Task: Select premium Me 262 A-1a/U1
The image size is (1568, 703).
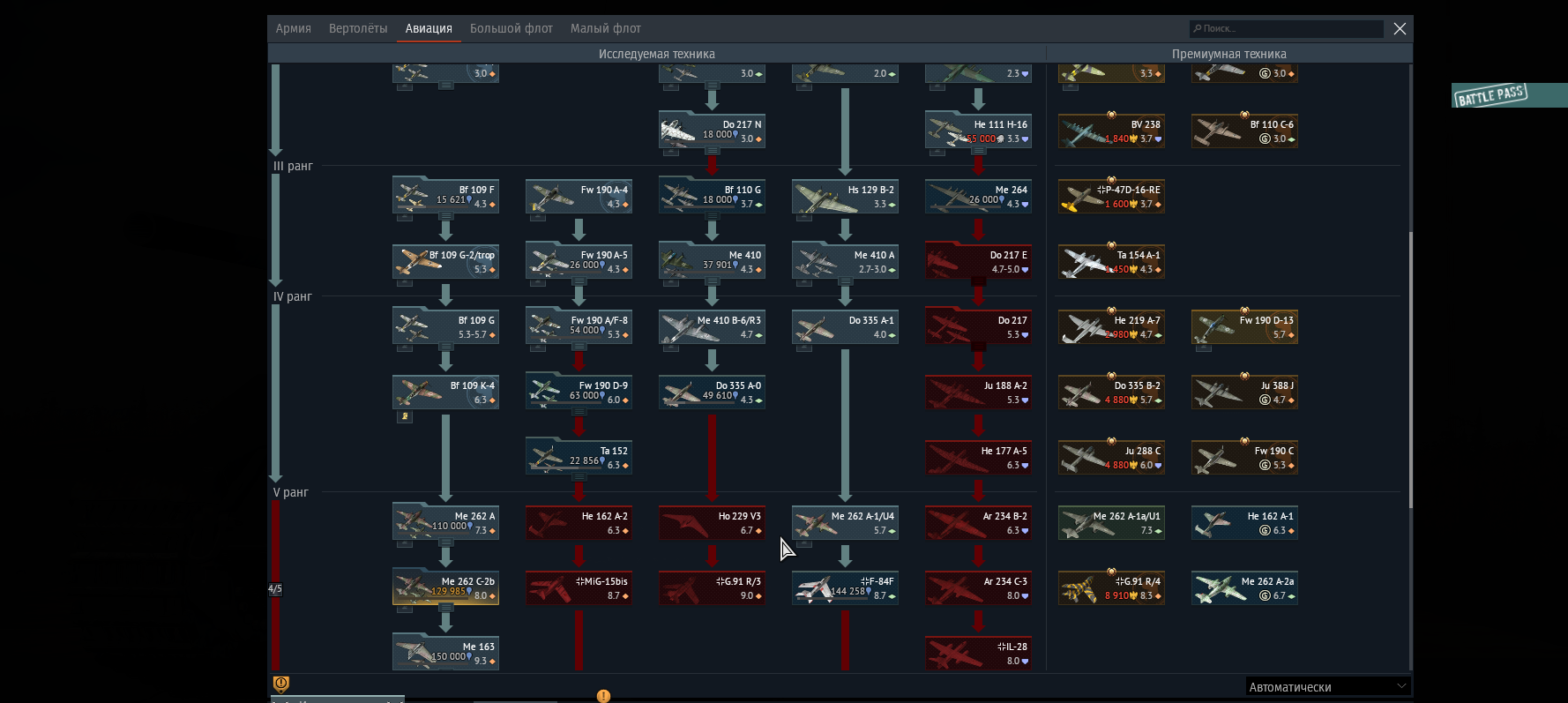Action: click(x=1111, y=523)
